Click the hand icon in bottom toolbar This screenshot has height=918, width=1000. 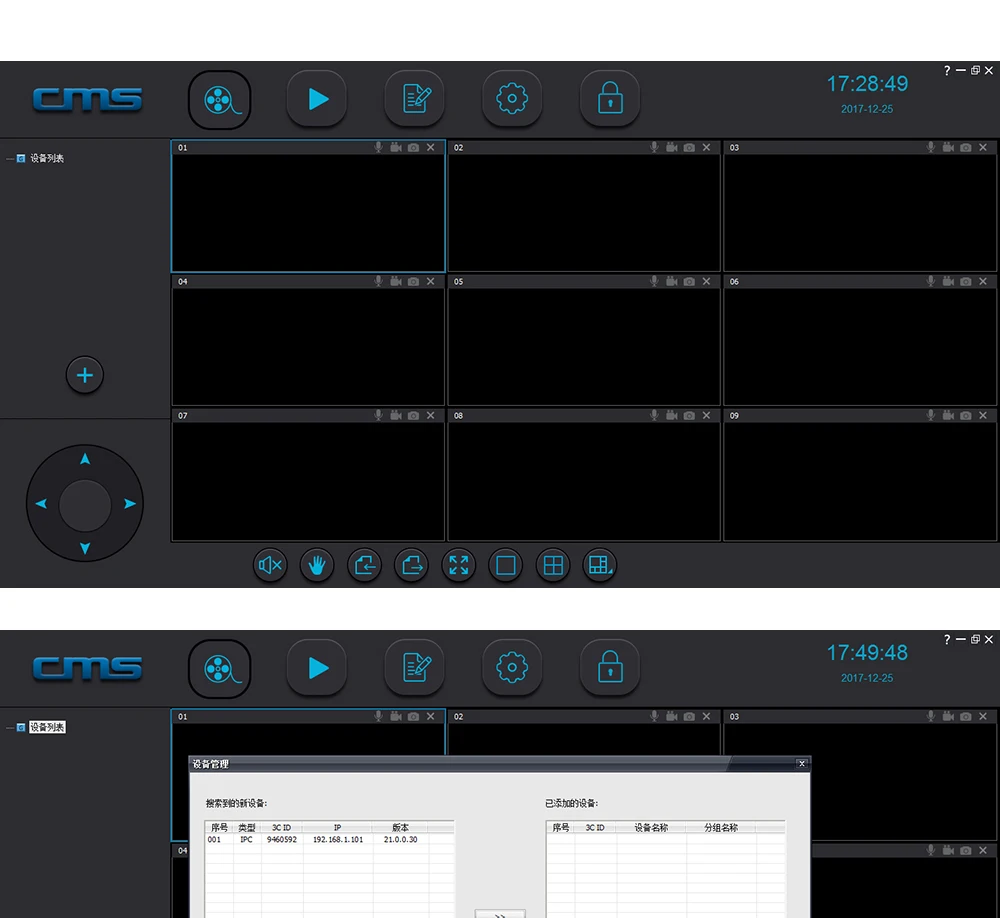pos(318,565)
